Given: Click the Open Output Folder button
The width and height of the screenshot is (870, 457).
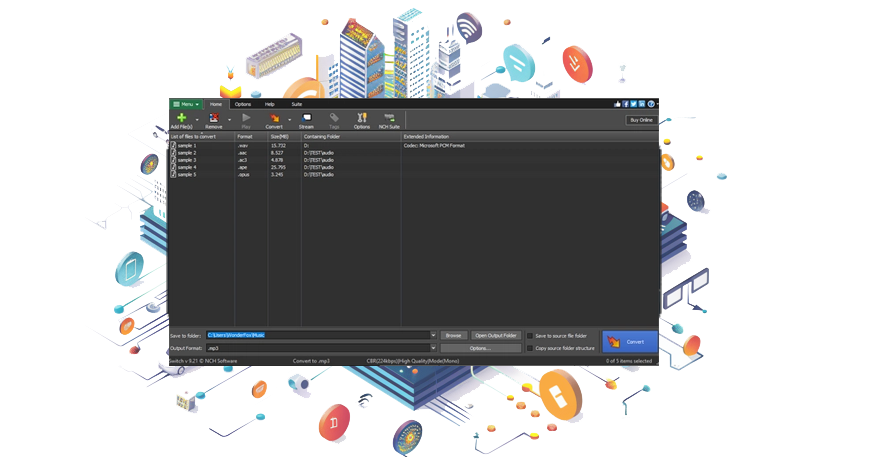Looking at the screenshot, I should pos(495,336).
